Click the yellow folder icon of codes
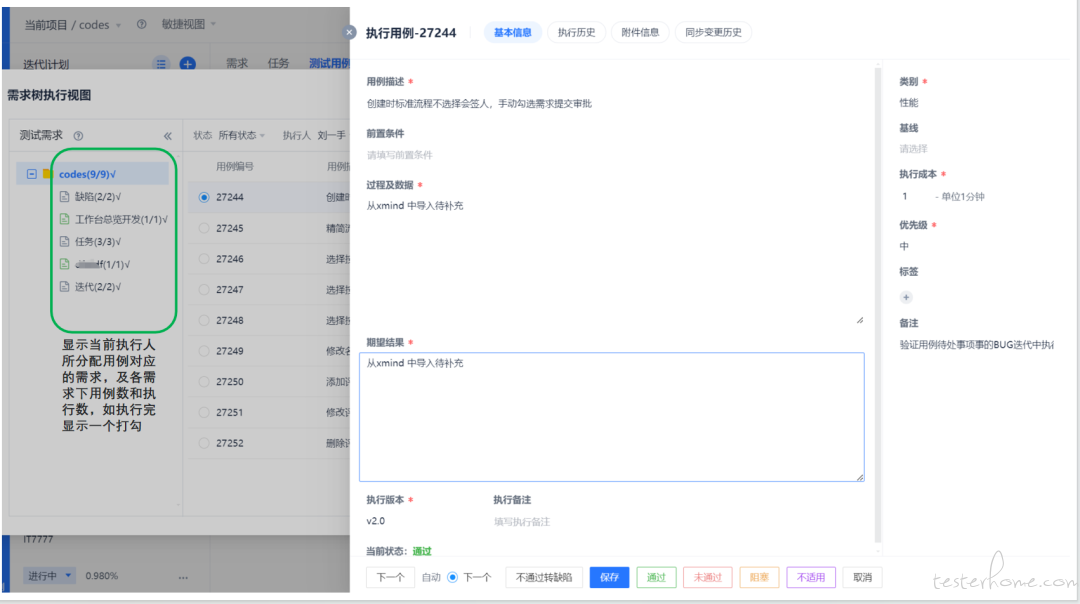Image resolution: width=1080 pixels, height=604 pixels. click(47, 174)
